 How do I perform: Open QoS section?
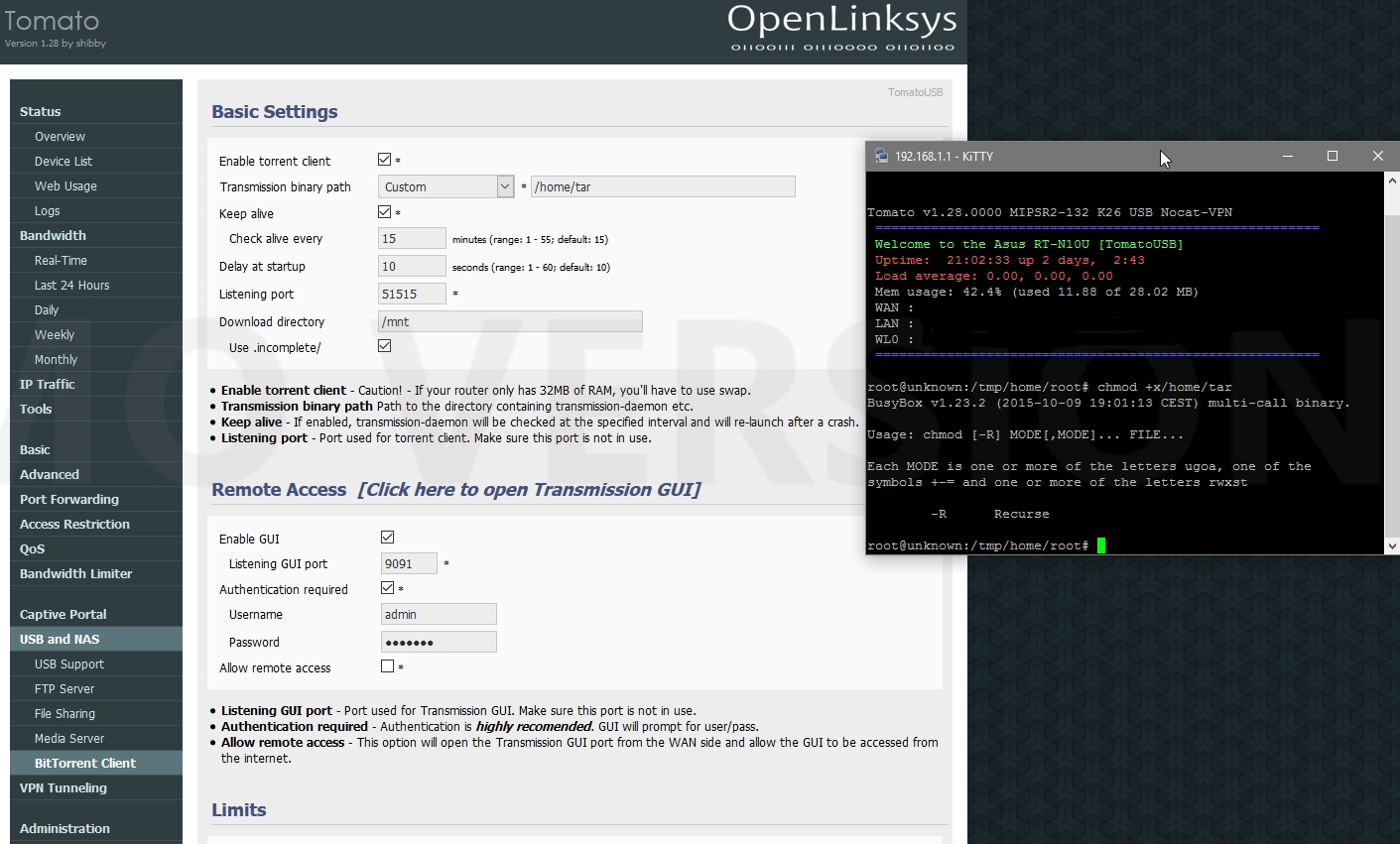point(96,548)
